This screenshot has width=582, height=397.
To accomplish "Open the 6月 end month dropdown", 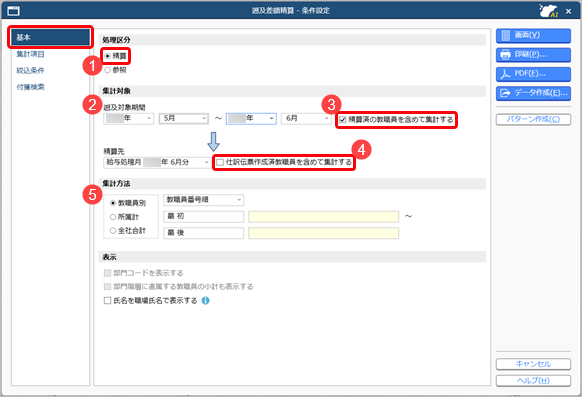I will click(306, 118).
